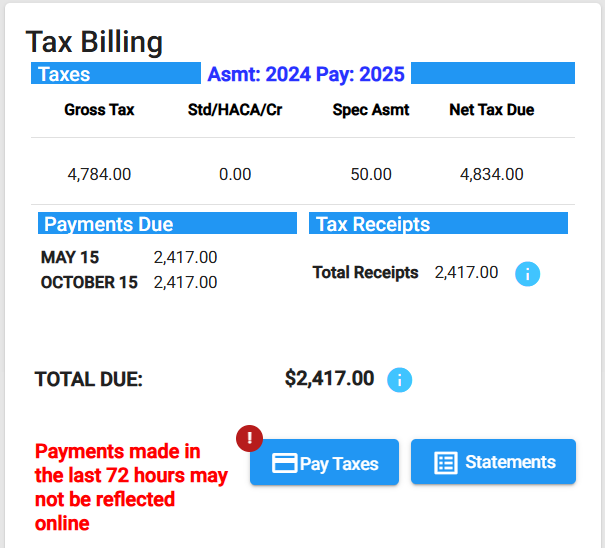Click the Payments Due section header
This screenshot has height=548, width=605.
tap(167, 224)
